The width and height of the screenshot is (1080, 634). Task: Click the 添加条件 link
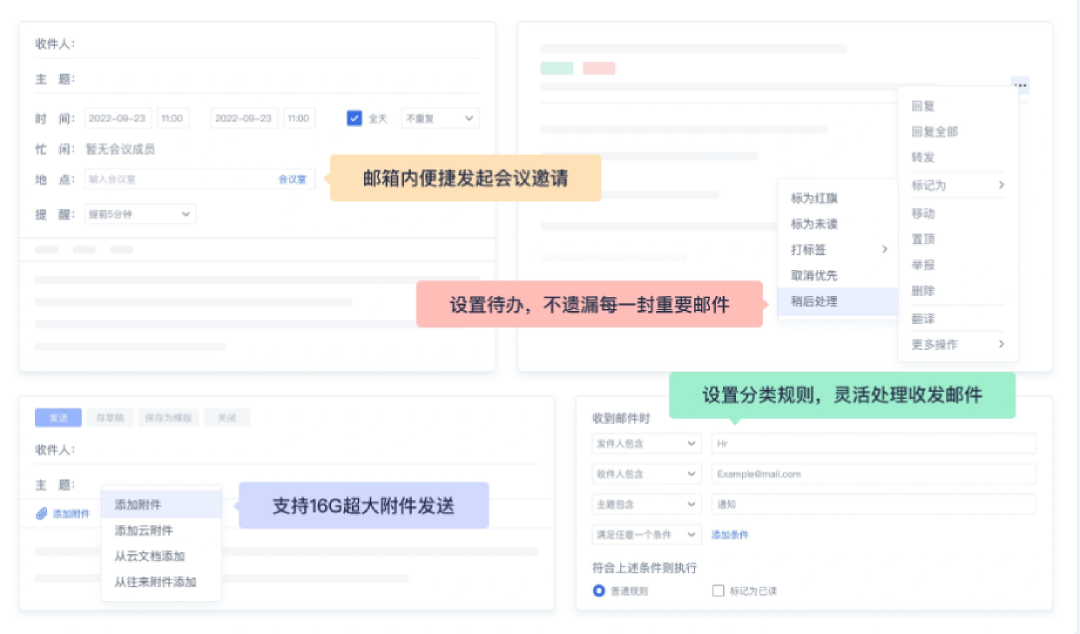point(730,535)
